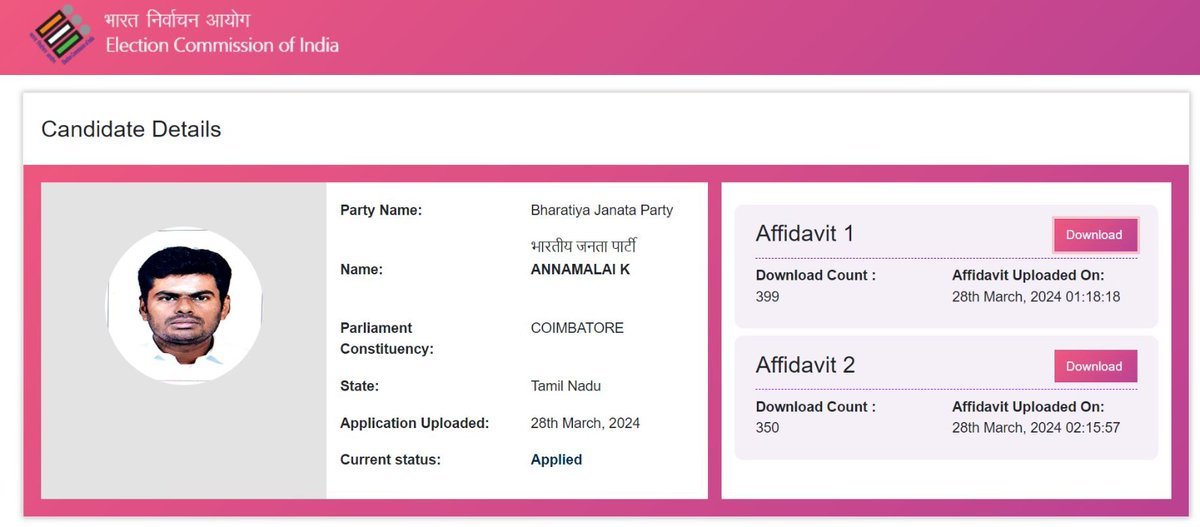
Task: Click the Affidavit 1 heading
Action: tap(805, 234)
